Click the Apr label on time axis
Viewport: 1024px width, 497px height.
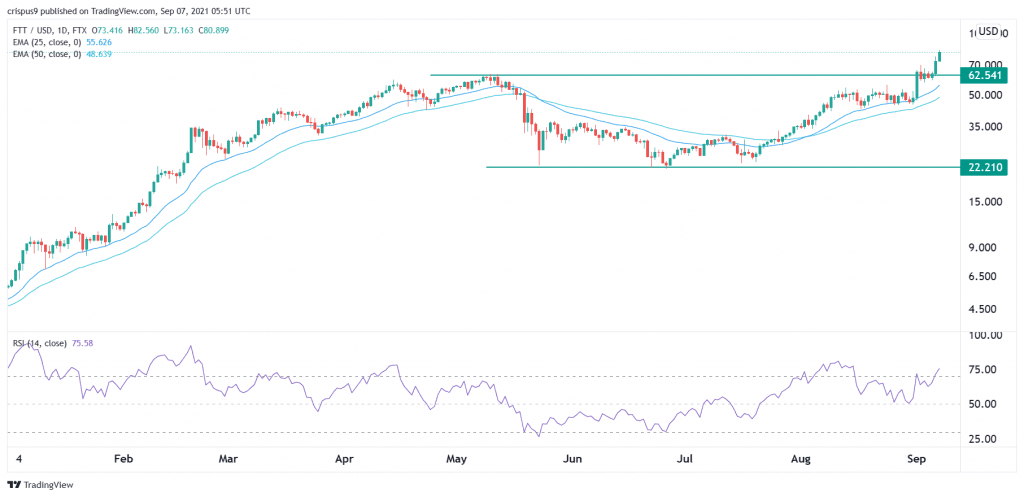tap(344, 460)
